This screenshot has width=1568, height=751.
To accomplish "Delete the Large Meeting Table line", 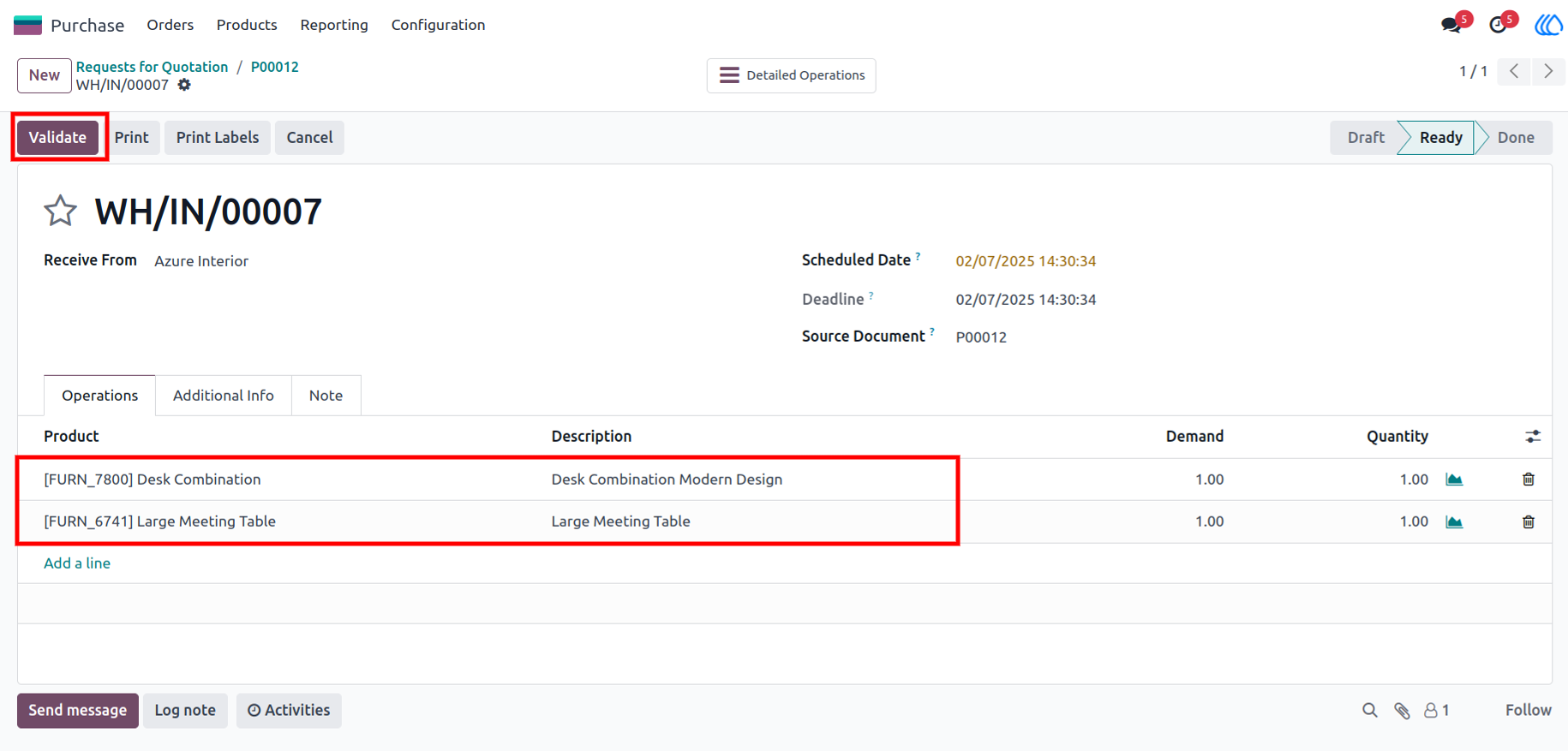I will (x=1528, y=522).
